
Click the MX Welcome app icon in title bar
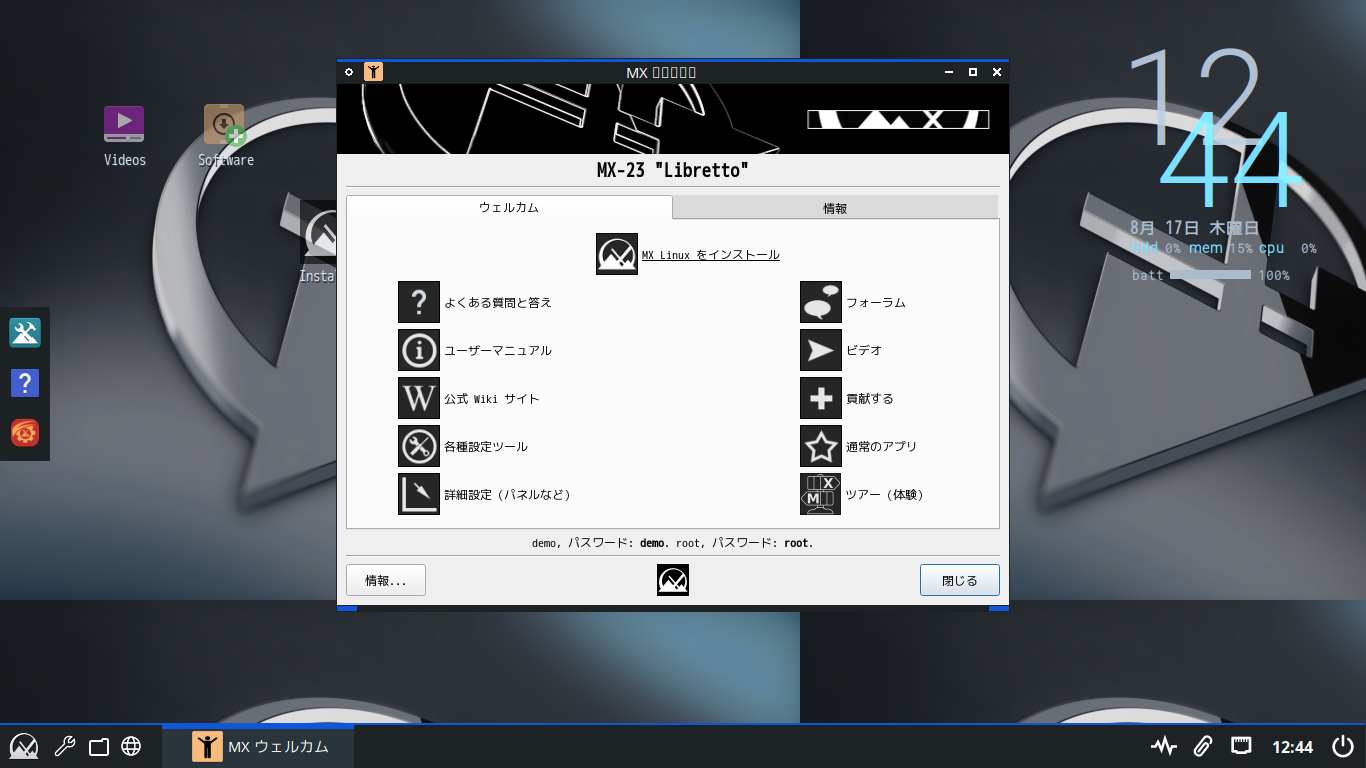coord(373,72)
